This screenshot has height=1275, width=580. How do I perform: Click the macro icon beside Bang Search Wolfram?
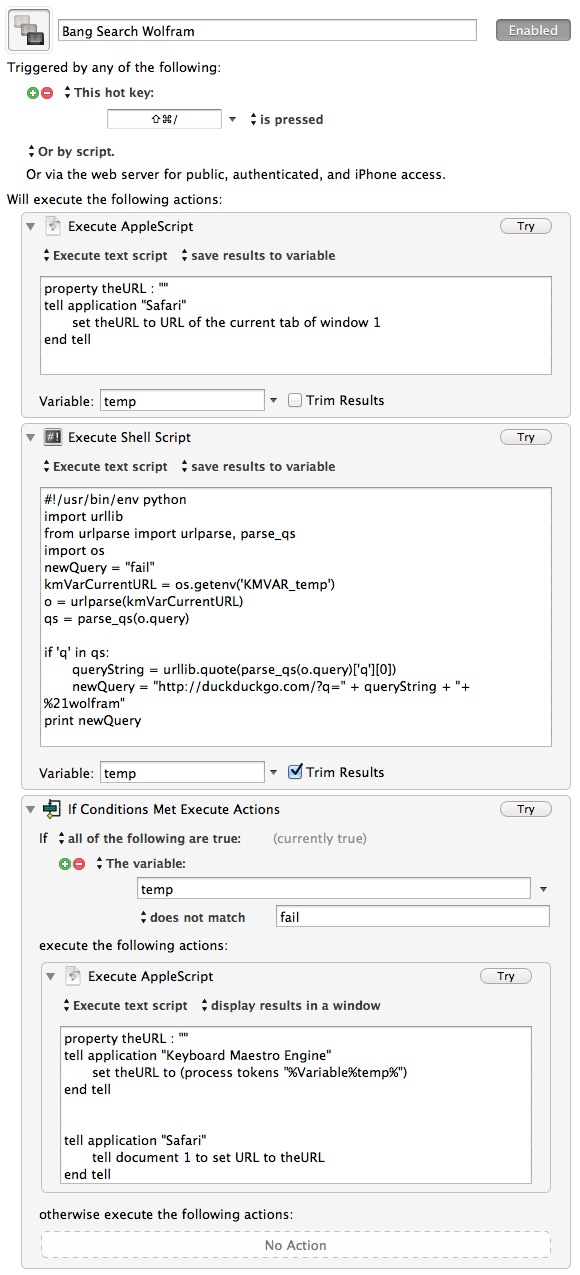pos(29,31)
